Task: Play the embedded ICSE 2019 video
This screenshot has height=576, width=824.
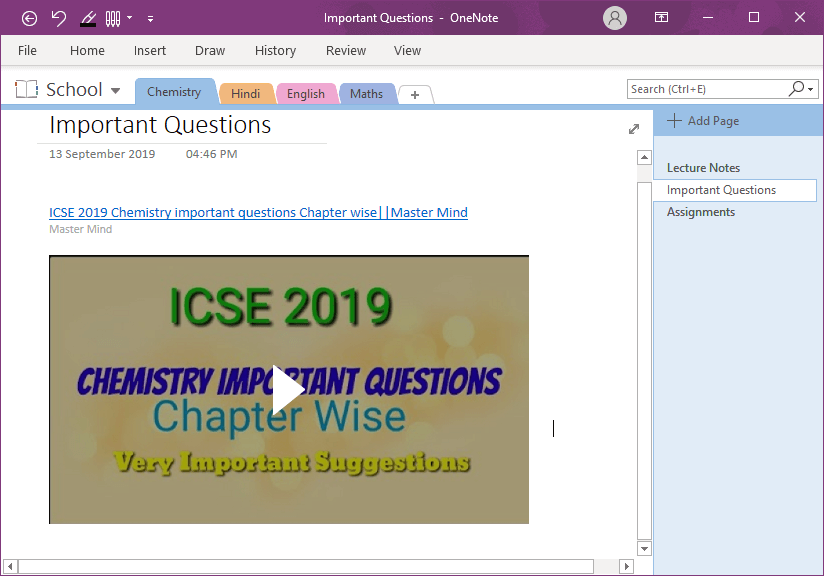Action: [x=288, y=389]
